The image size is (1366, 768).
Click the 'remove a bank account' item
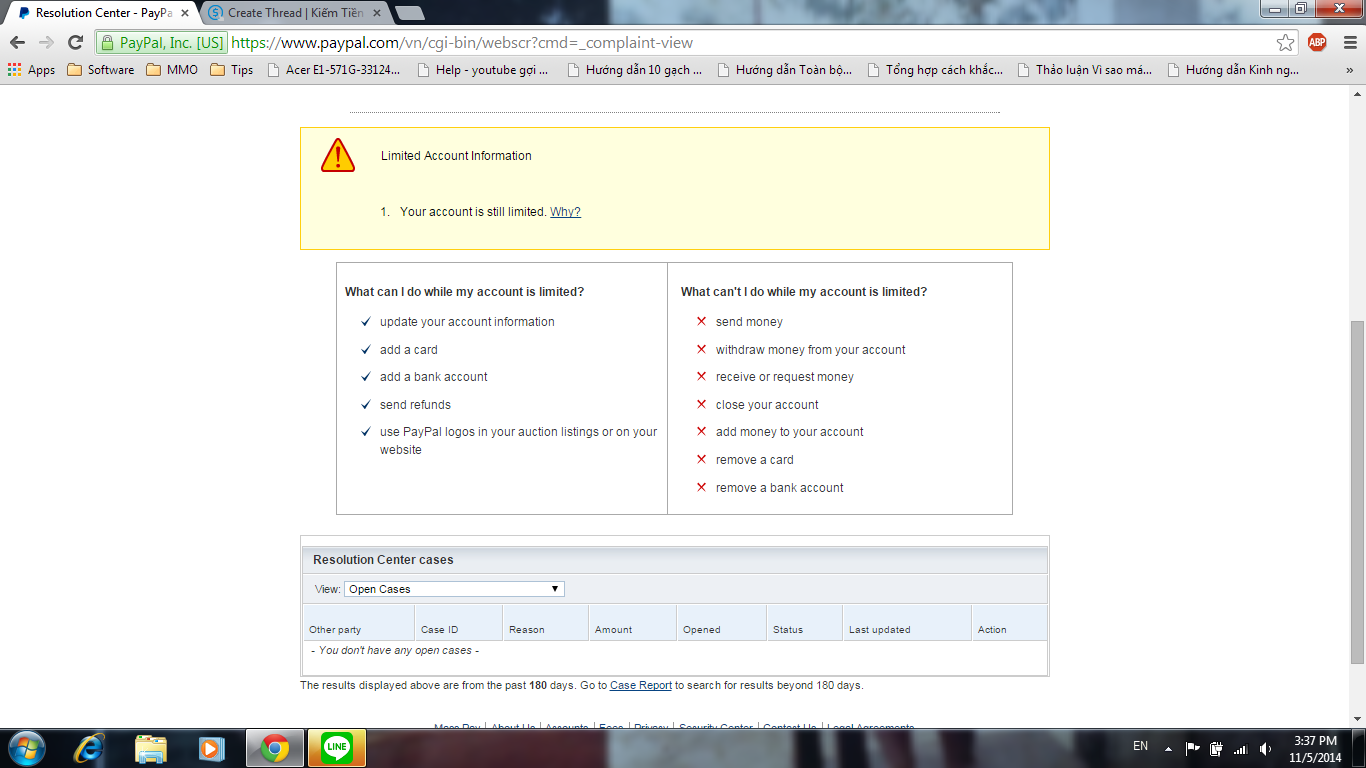click(780, 488)
